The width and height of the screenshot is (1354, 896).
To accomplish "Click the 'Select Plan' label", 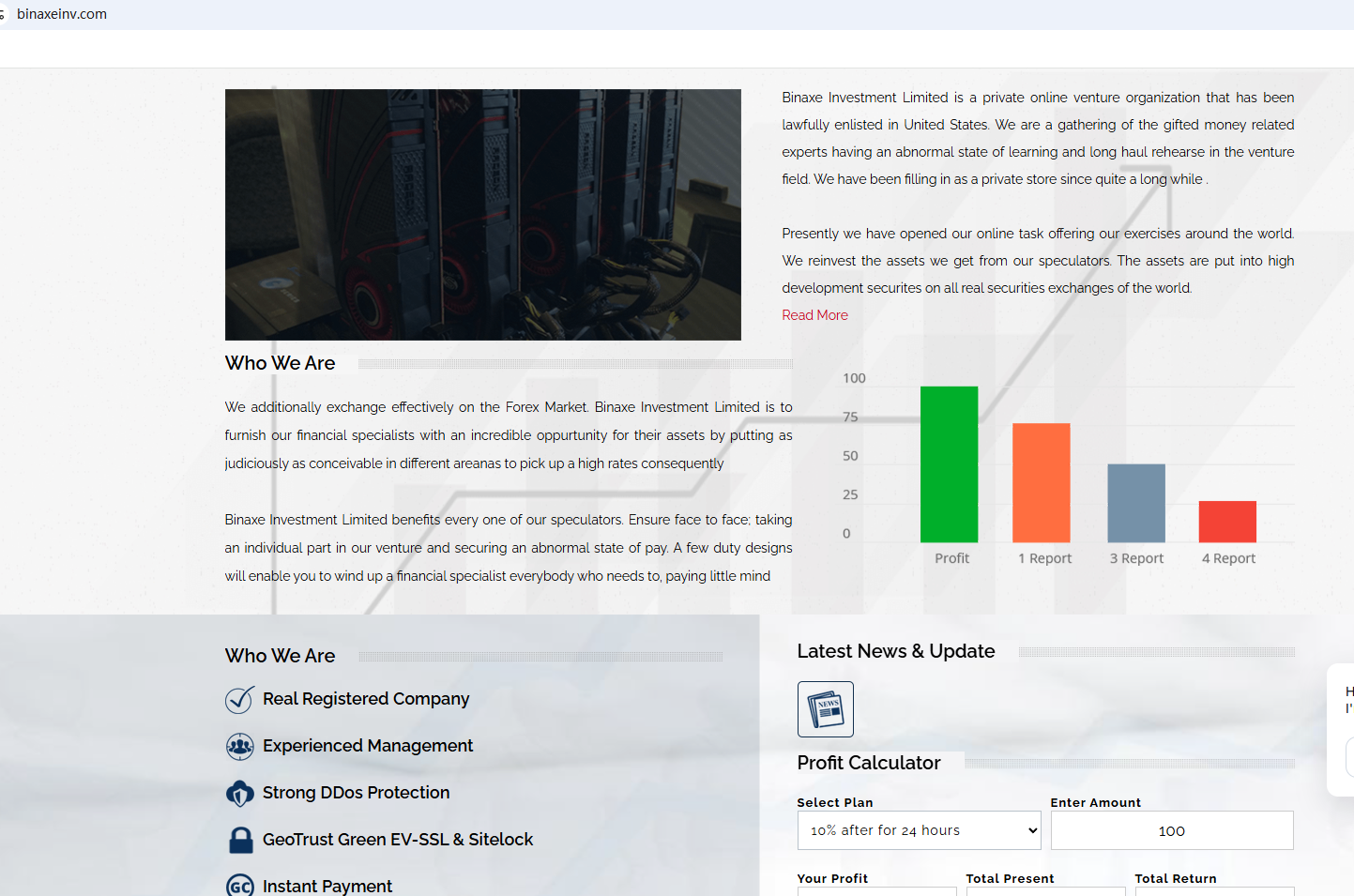I will click(835, 802).
